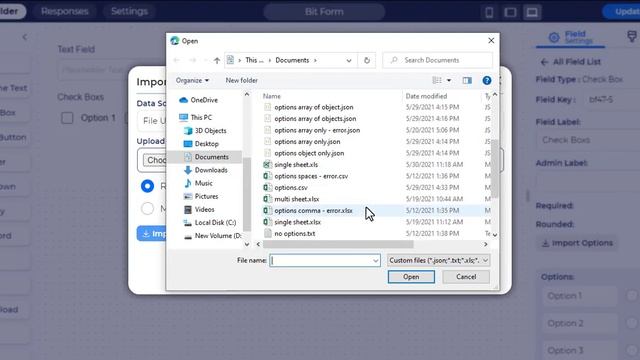The width and height of the screenshot is (640, 360).
Task: Select New Volume (D:) drive
Action: point(213,236)
